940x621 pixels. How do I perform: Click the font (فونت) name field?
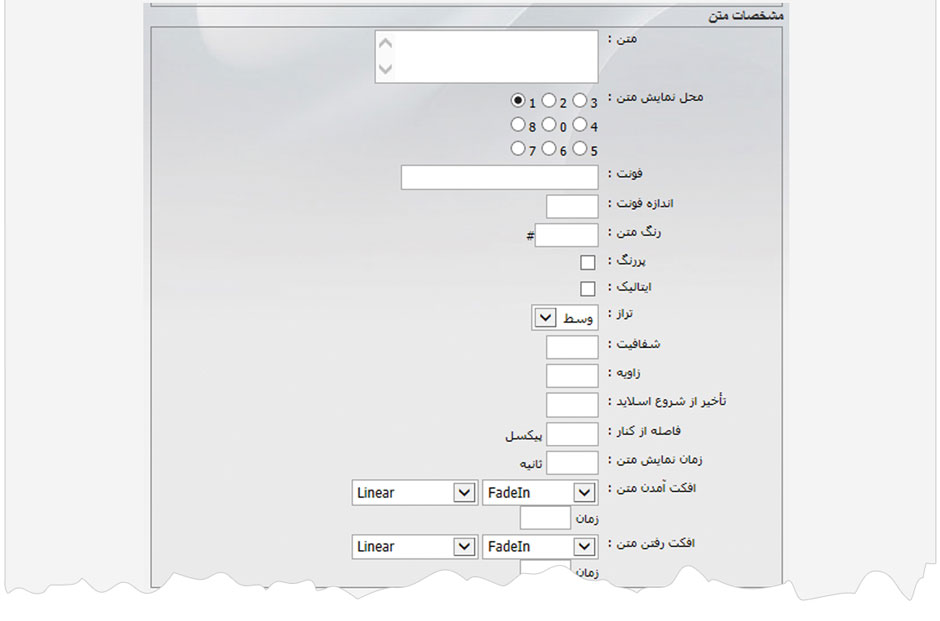tap(499, 178)
